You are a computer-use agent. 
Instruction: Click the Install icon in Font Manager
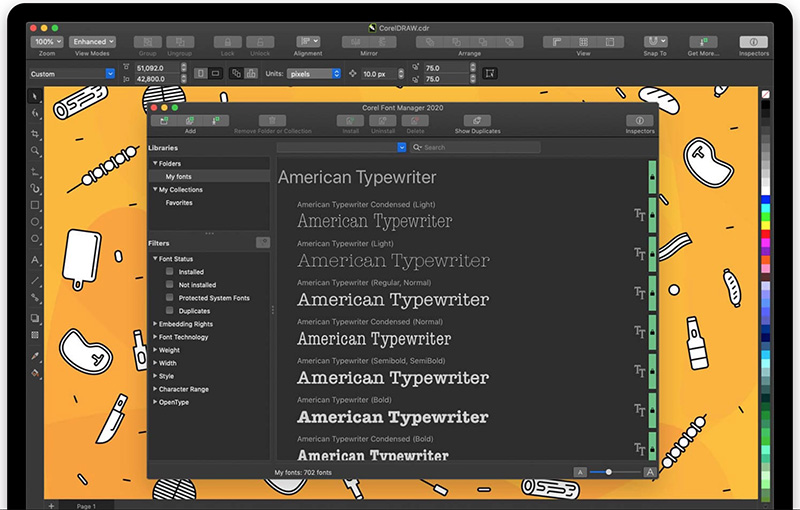[350, 121]
